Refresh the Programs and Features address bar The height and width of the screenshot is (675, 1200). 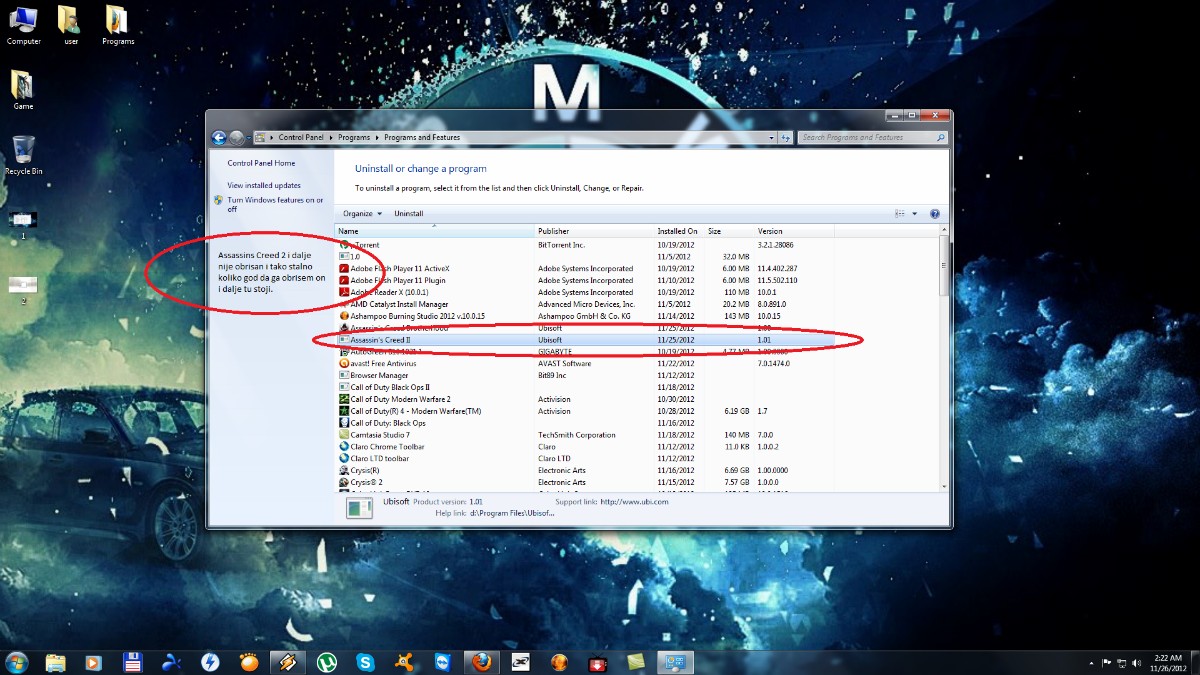(x=786, y=138)
